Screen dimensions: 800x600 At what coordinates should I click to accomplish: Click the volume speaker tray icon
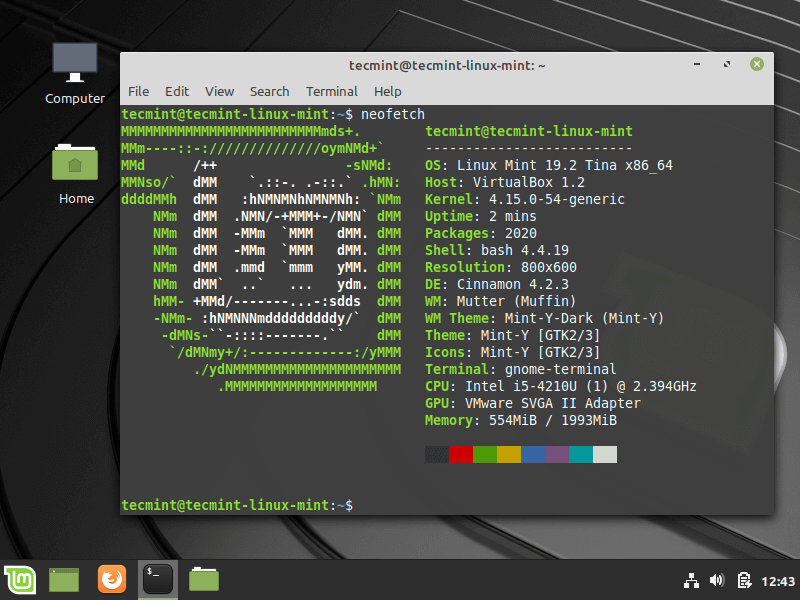[716, 580]
